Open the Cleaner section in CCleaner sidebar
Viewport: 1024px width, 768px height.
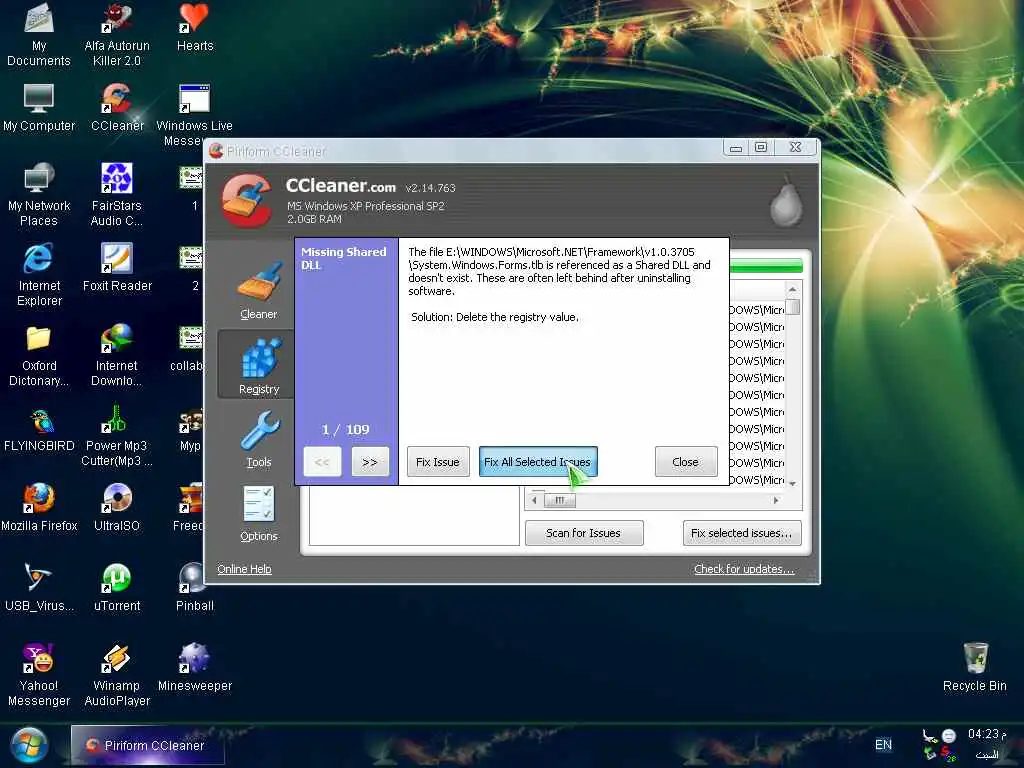[259, 291]
